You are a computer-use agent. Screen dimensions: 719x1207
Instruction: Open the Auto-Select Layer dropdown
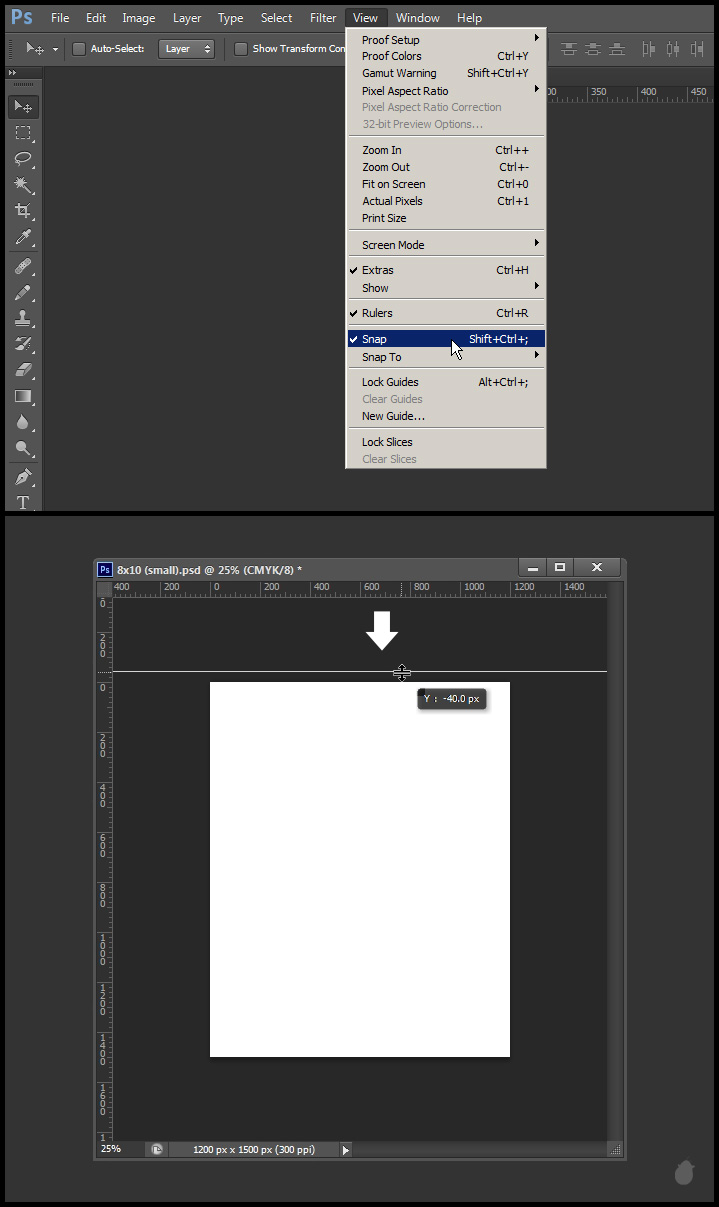tap(187, 49)
